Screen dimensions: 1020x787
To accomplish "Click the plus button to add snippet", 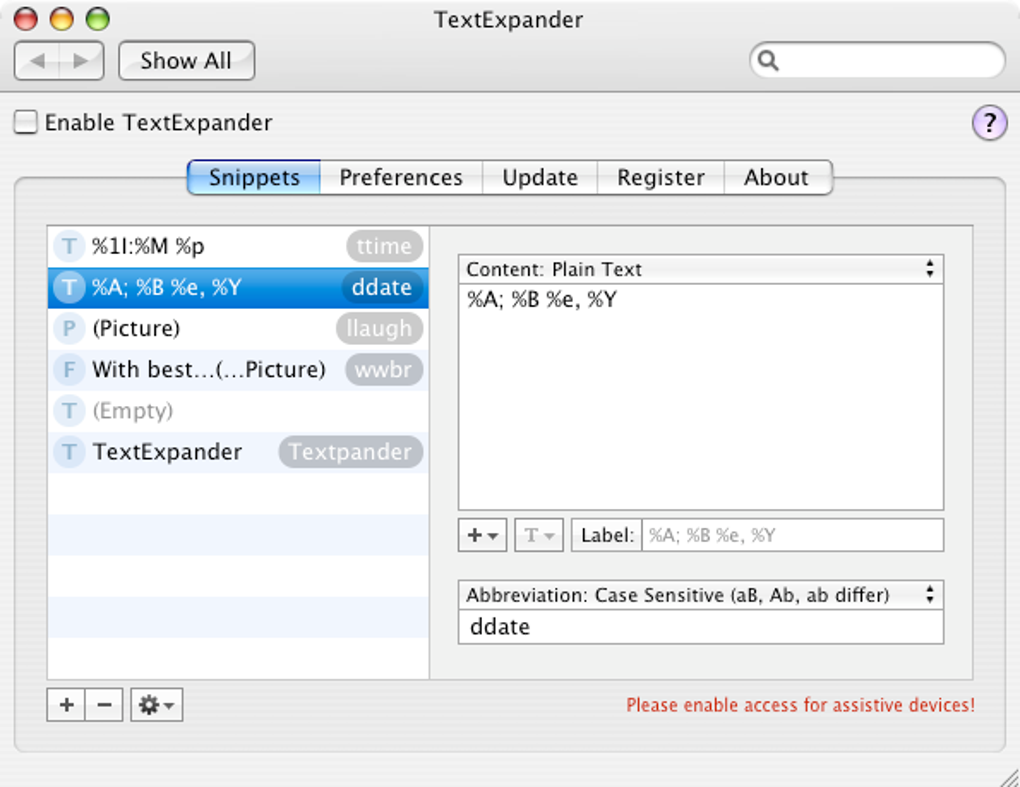I will (66, 705).
